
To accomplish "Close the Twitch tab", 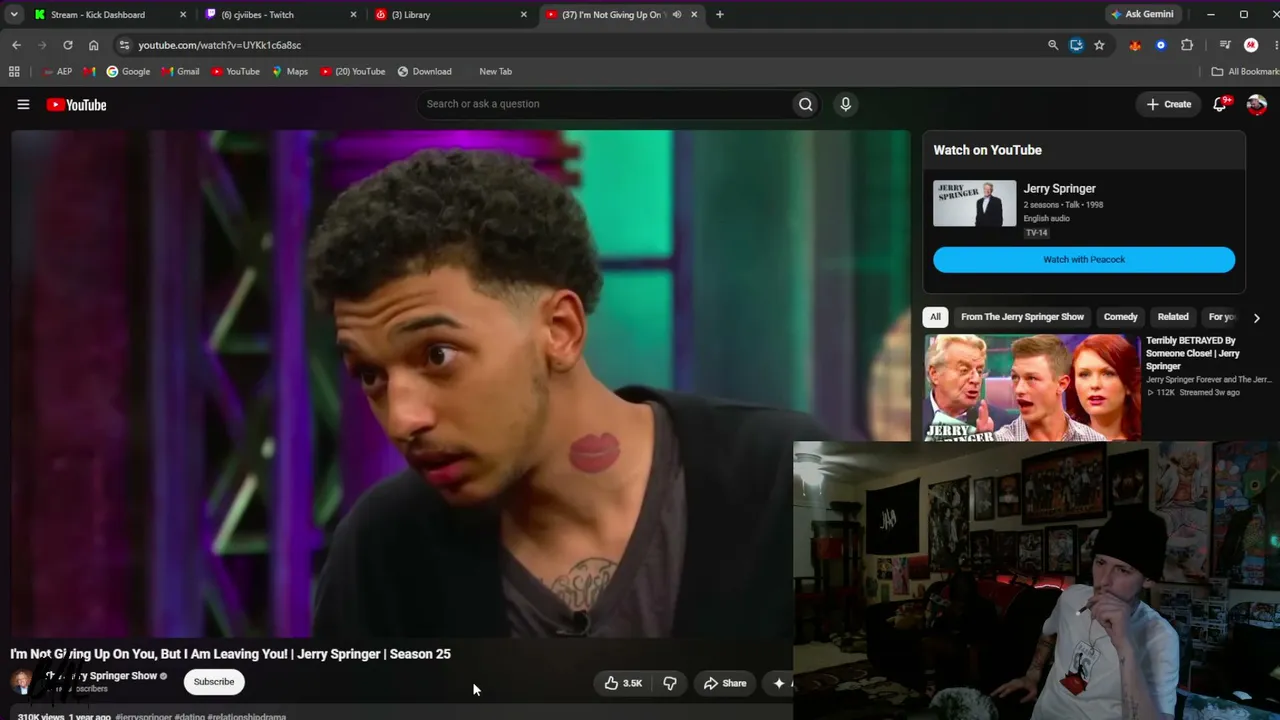I will click(x=353, y=15).
